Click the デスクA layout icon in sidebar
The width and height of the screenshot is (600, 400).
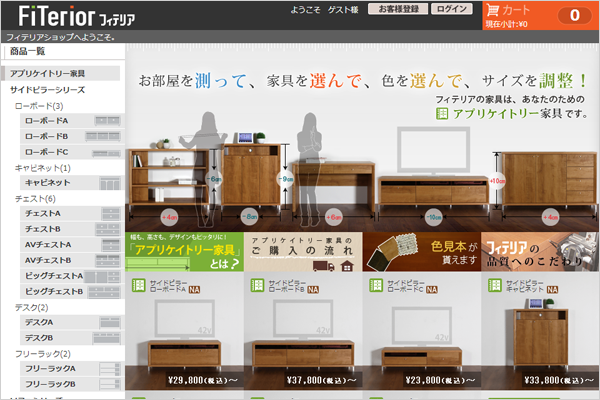(x=106, y=323)
